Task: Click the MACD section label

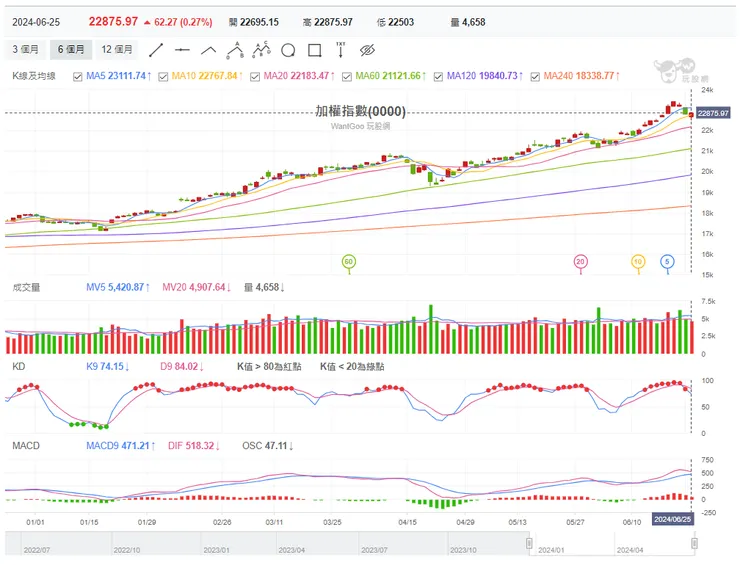Action: pyautogui.click(x=26, y=446)
